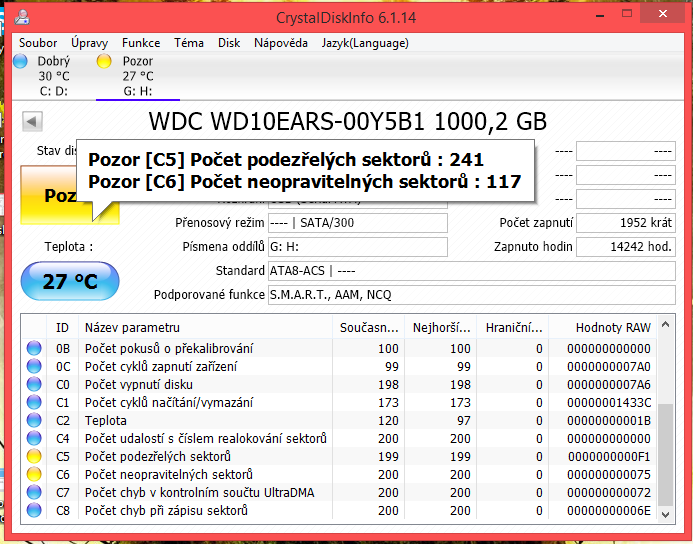Select row Počet pokusů o překalibrování
693x544 pixels.
[339, 348]
